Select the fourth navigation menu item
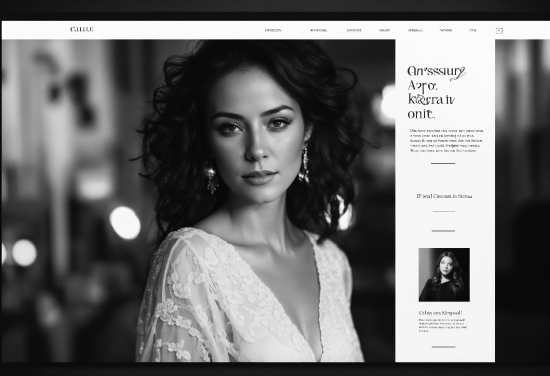Viewport: 550px width, 376px height. (x=384, y=30)
